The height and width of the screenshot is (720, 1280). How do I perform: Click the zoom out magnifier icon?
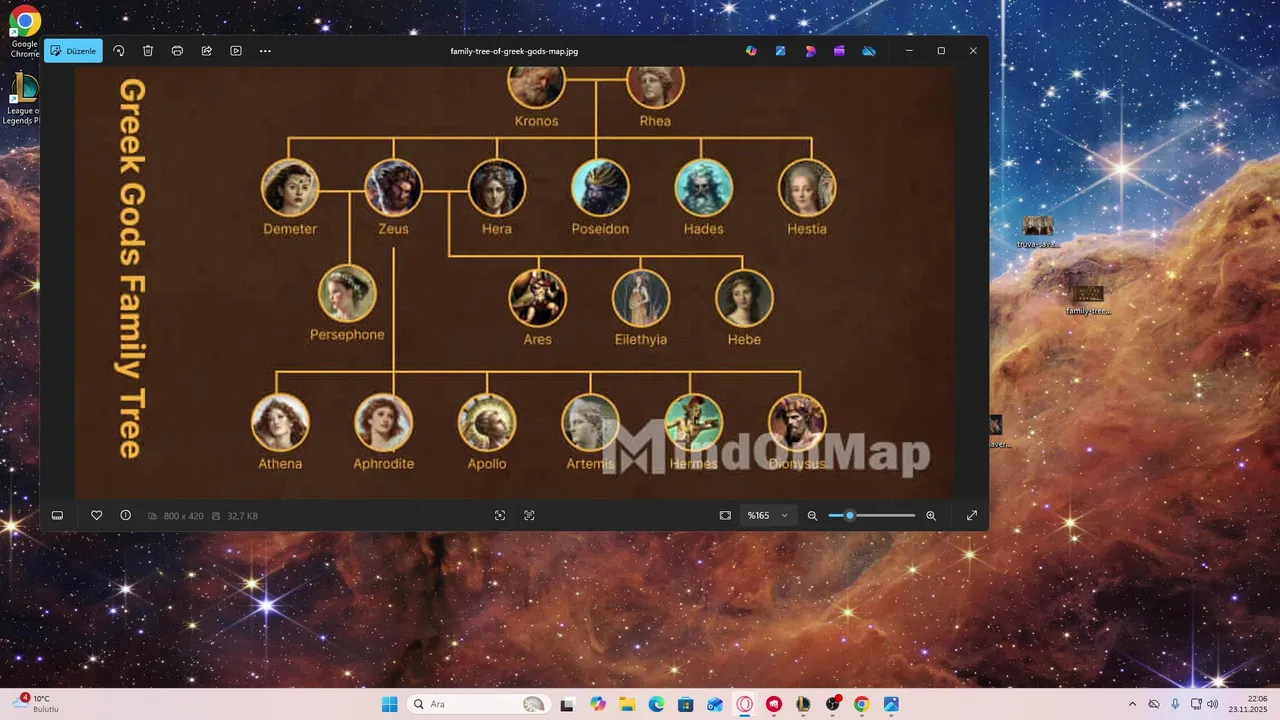point(812,515)
